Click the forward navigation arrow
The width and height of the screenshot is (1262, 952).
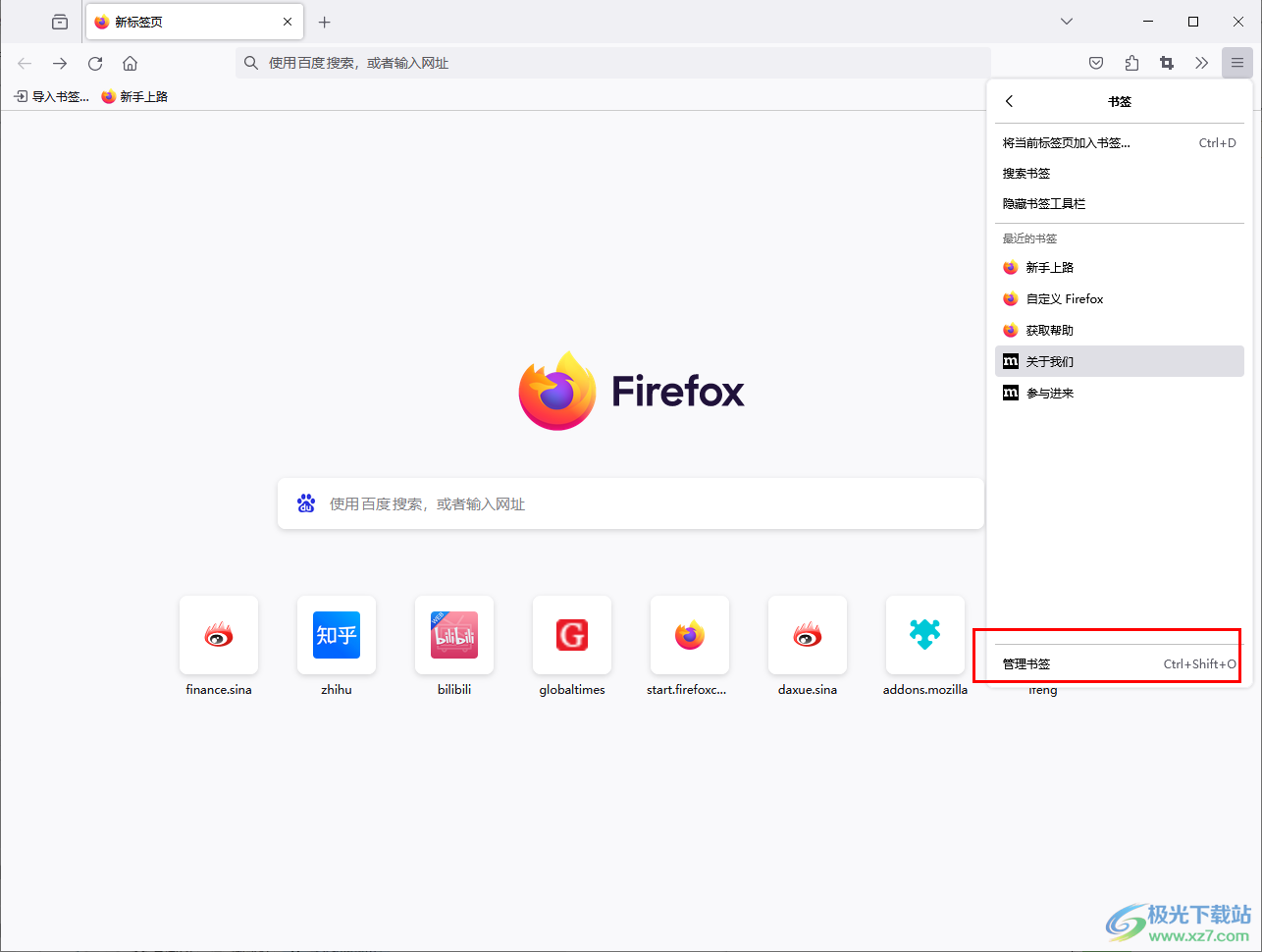[x=60, y=63]
